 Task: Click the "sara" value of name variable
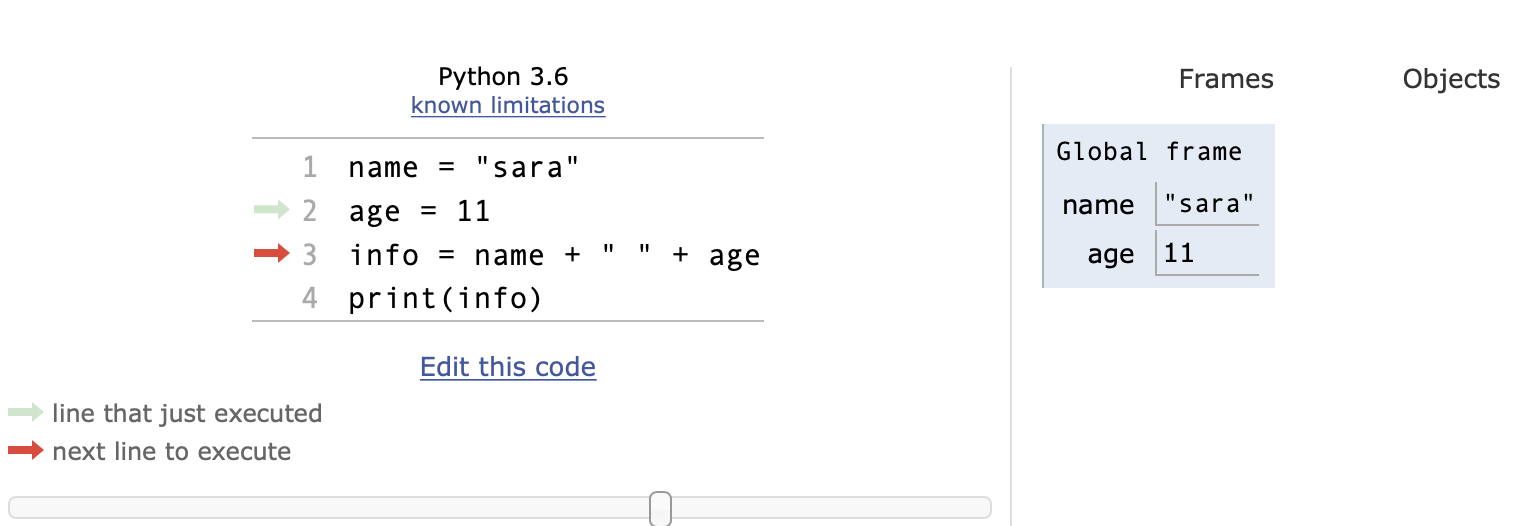coord(1208,204)
